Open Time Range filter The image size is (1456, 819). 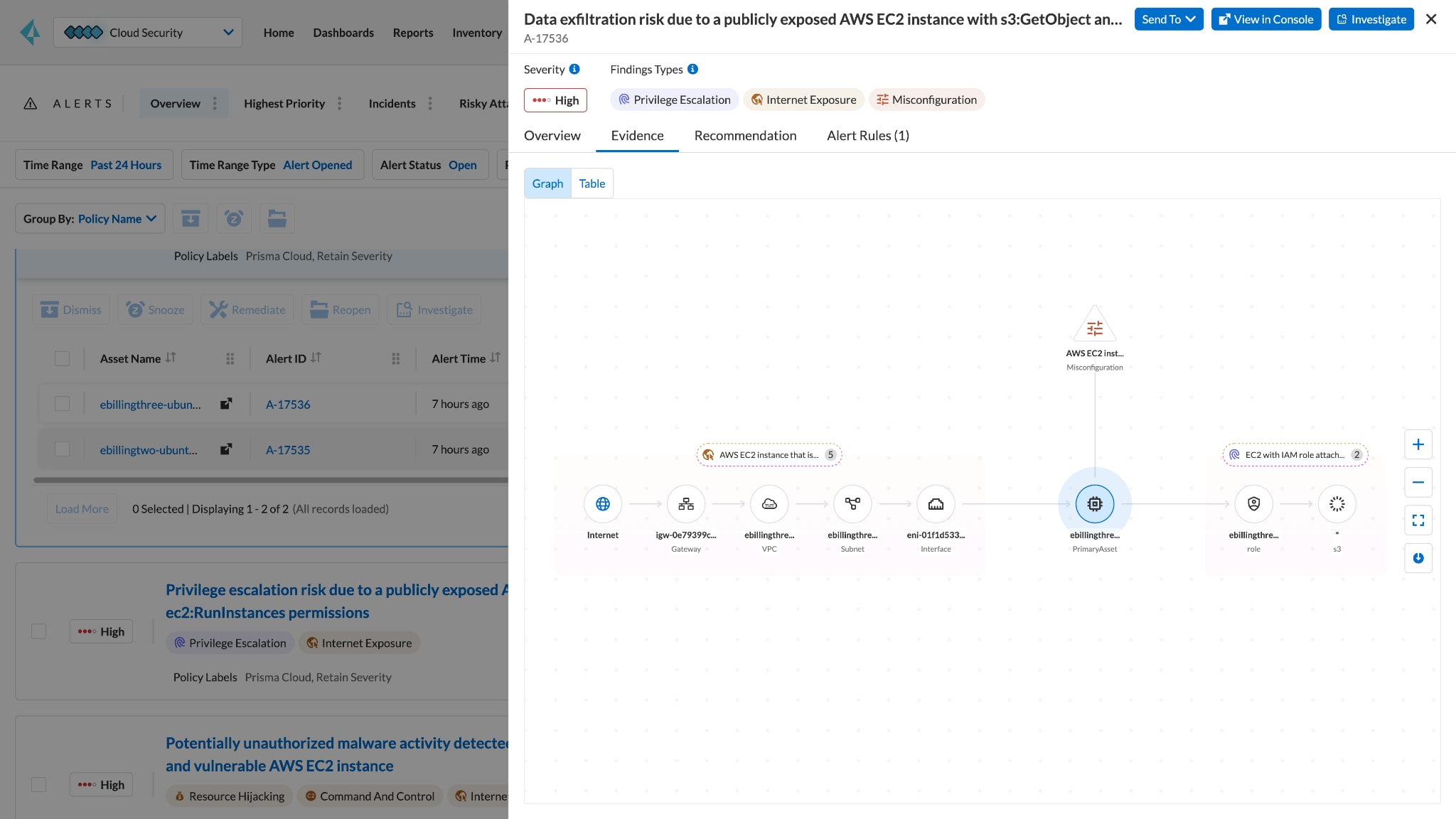(x=94, y=164)
